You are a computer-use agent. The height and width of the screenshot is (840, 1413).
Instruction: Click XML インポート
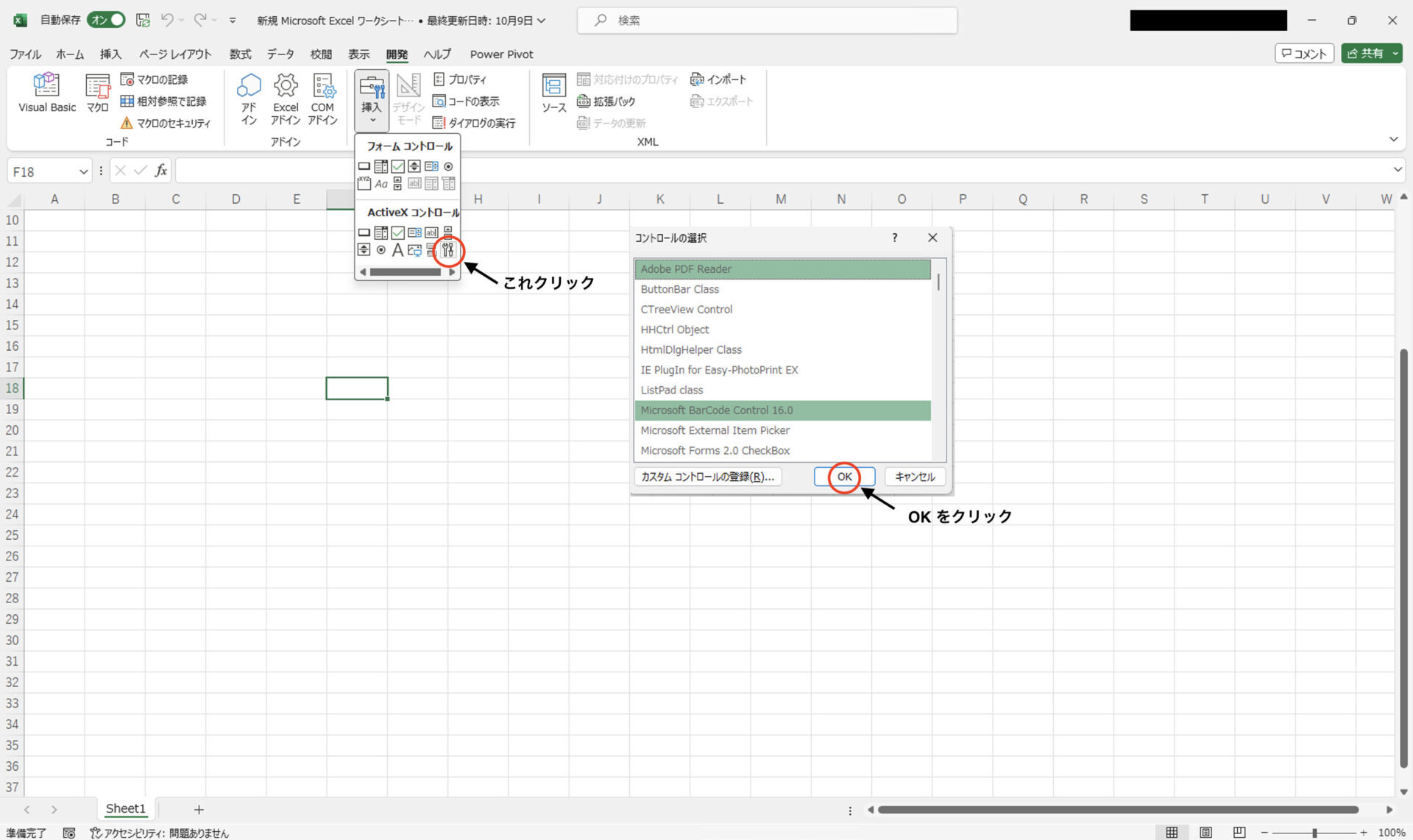(718, 79)
